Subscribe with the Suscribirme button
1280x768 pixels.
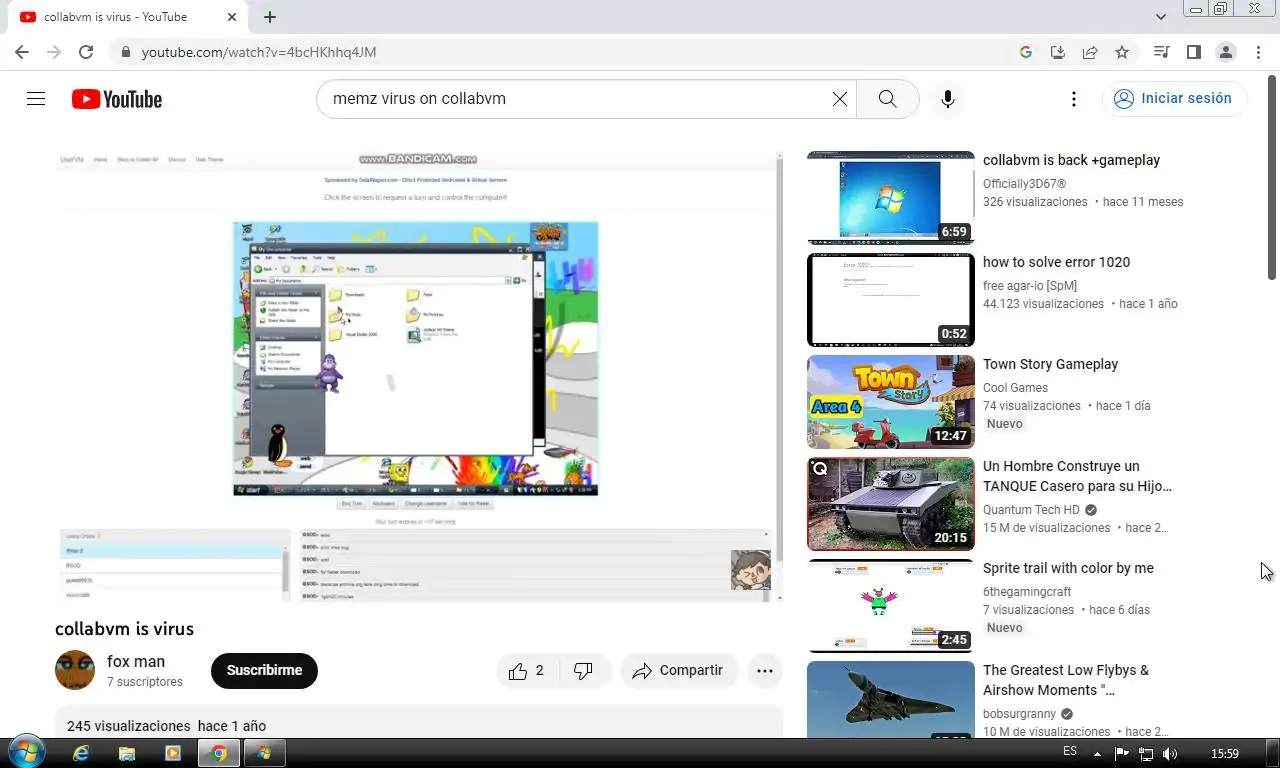[264, 671]
